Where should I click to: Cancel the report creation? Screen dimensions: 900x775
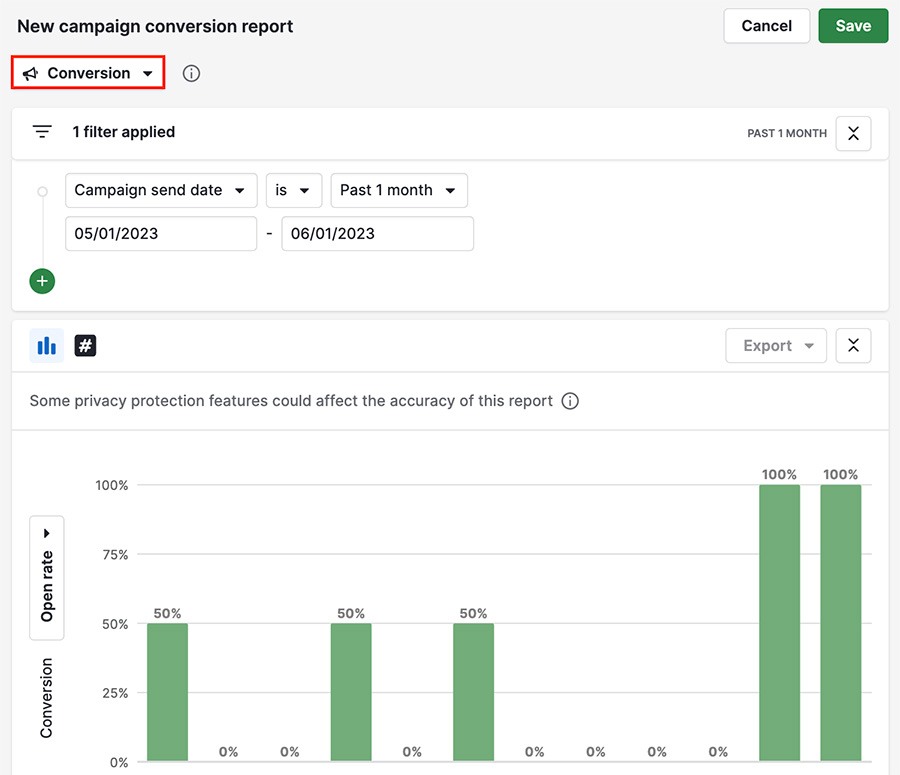click(x=766, y=25)
